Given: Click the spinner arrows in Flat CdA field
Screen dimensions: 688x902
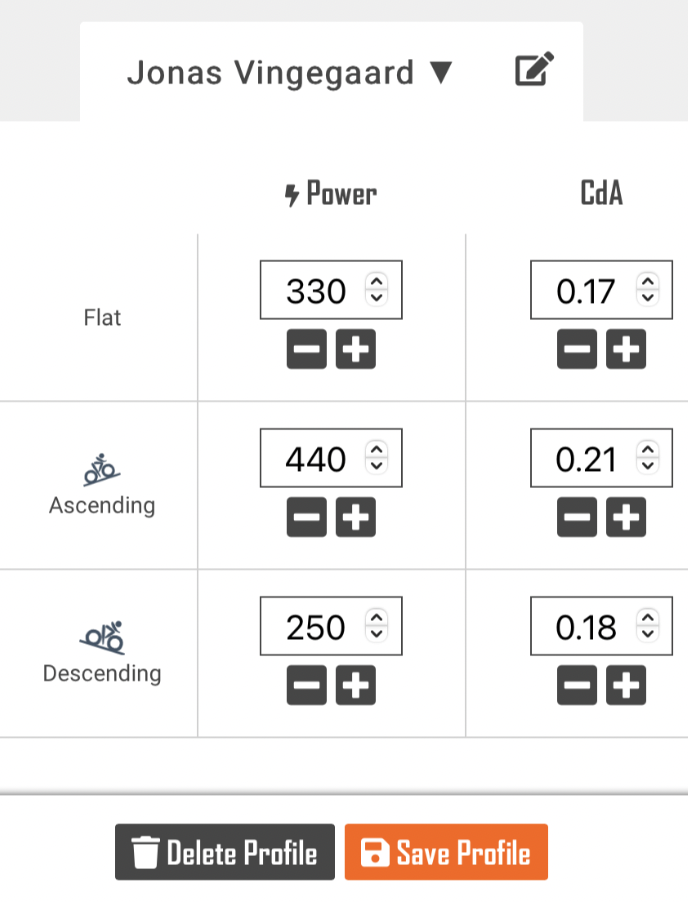Looking at the screenshot, I should tap(648, 291).
